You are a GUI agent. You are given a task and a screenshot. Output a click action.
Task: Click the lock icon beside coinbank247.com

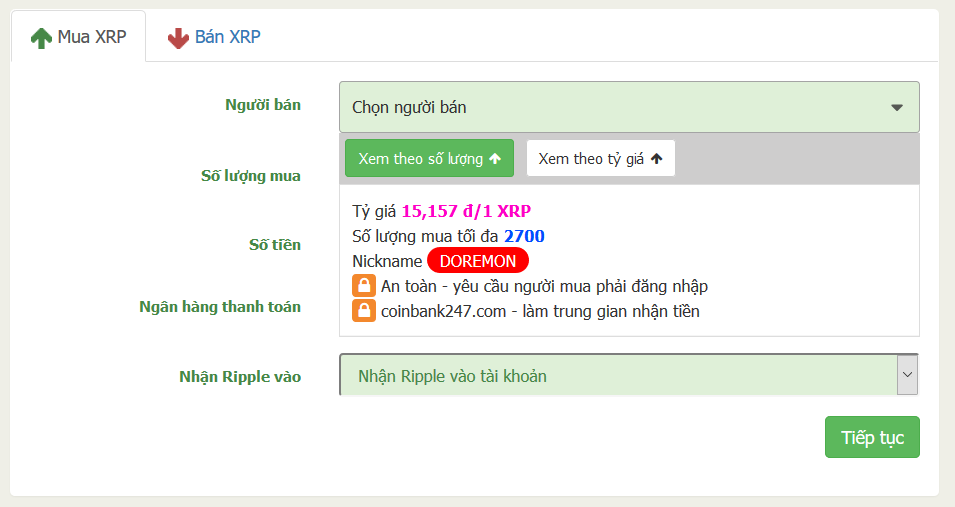364,311
